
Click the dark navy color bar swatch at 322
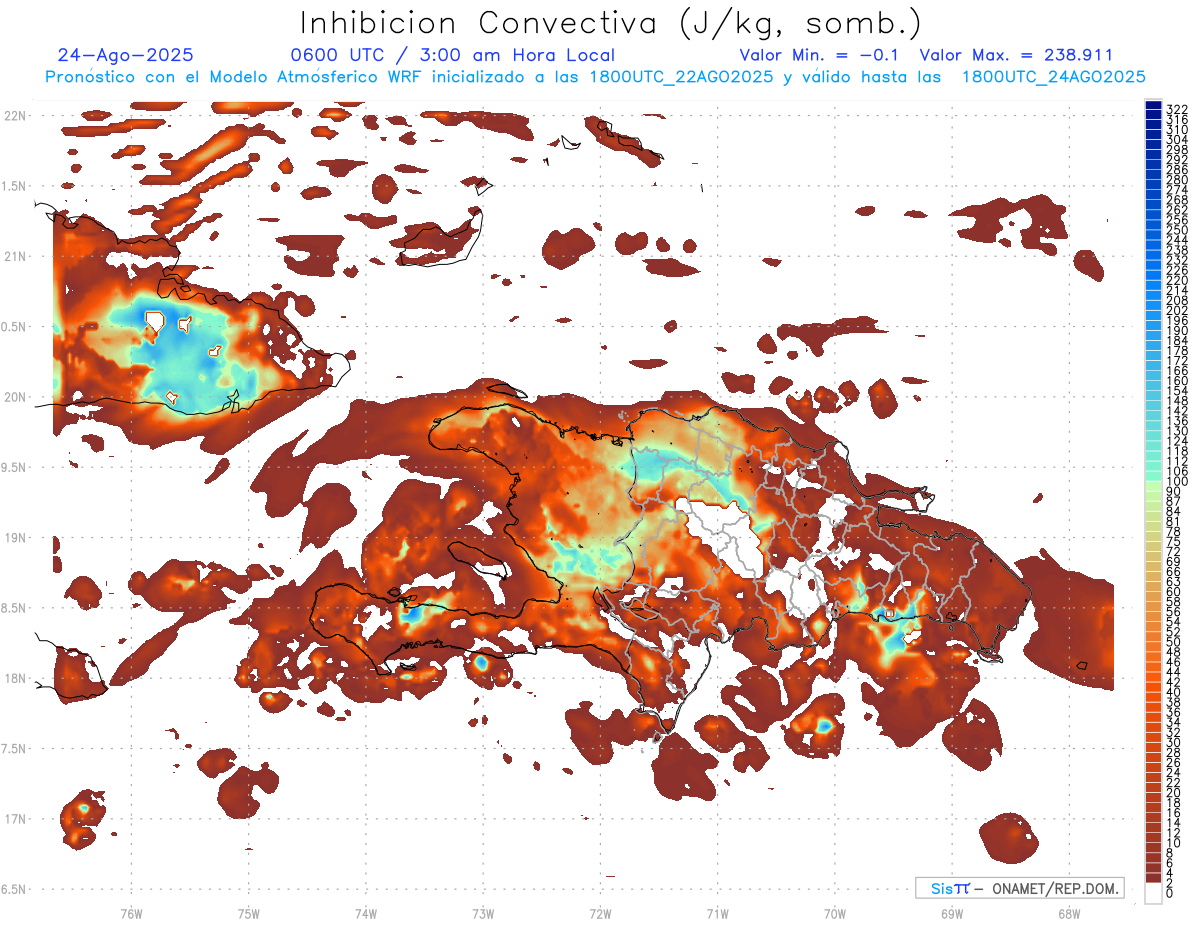pos(1153,106)
